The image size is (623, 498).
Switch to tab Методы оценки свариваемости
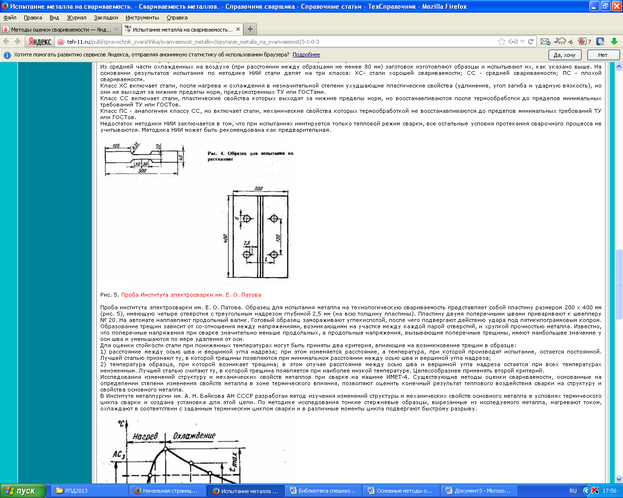point(60,29)
